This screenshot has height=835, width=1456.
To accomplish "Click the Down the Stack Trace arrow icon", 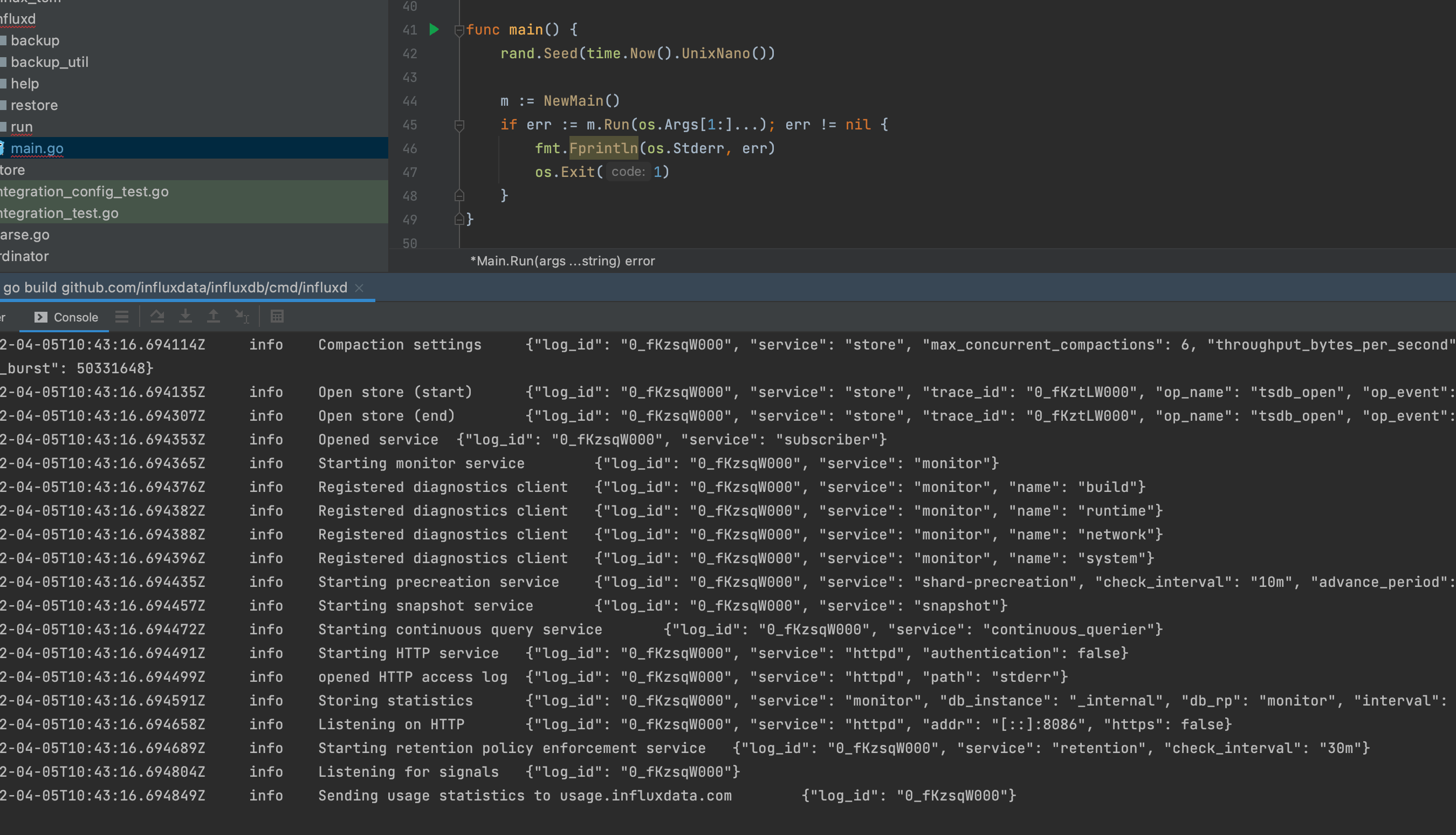I will coord(185,316).
